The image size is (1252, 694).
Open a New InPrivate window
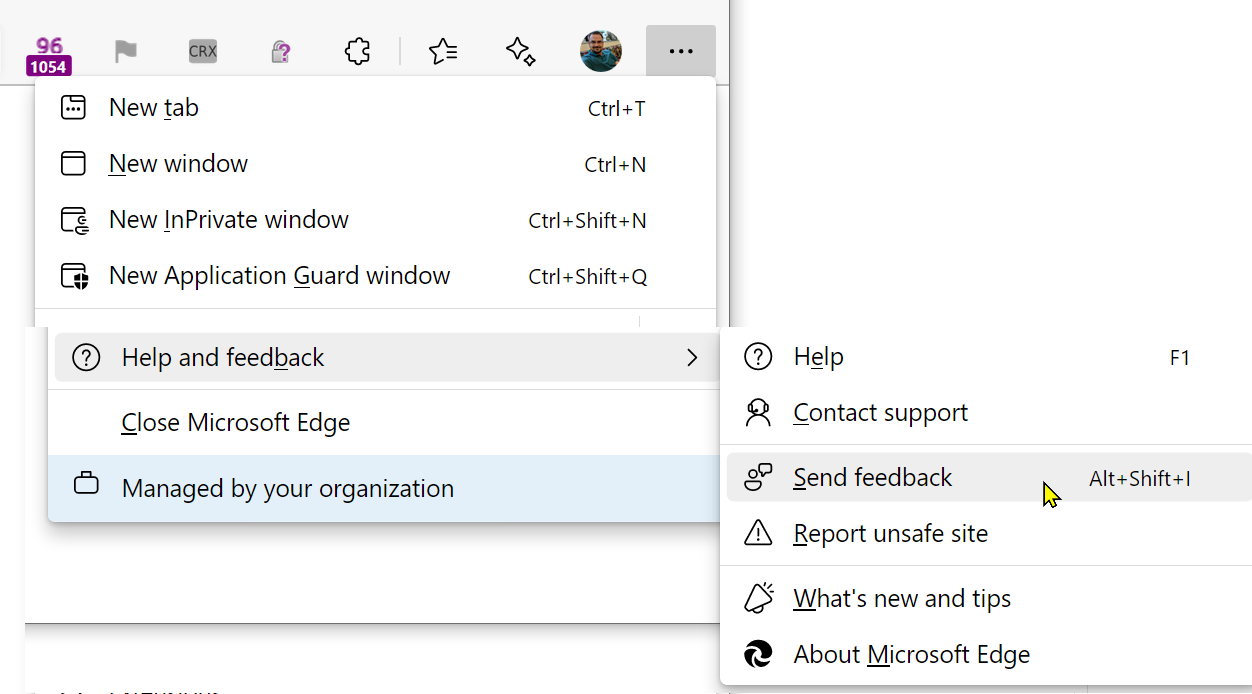point(228,220)
